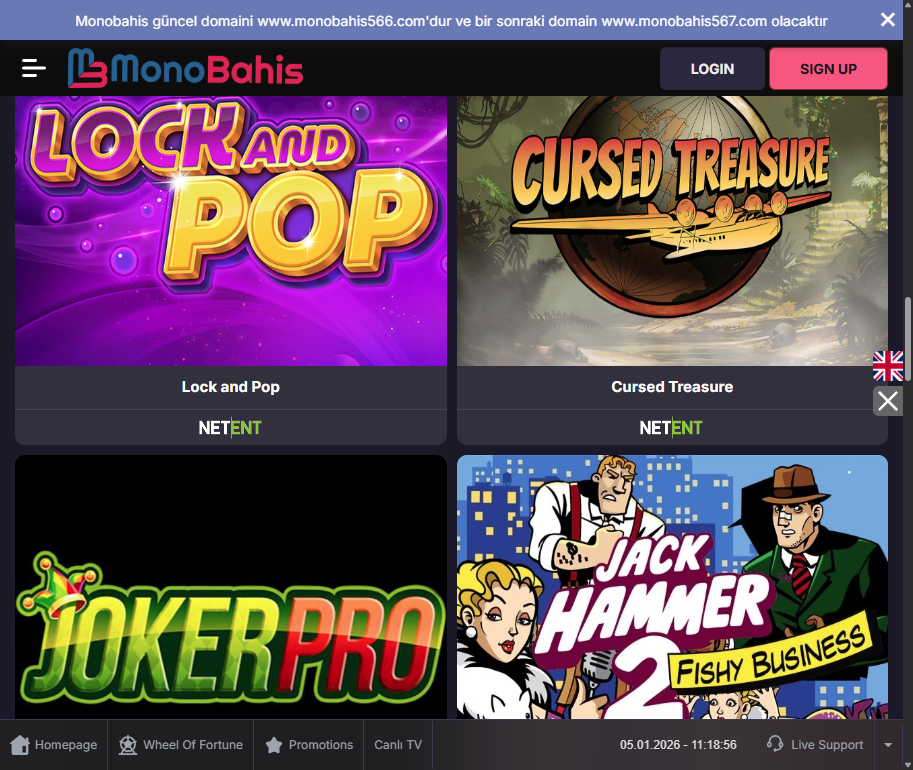Click the Lock and Pop title link
Screen dimensions: 913x770
(x=231, y=387)
